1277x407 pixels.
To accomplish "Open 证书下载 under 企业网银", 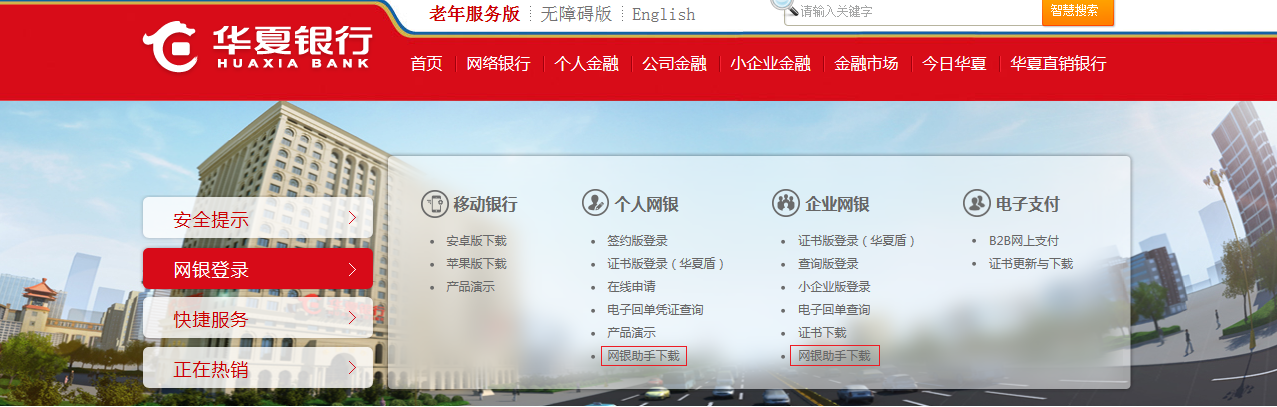I will (822, 333).
